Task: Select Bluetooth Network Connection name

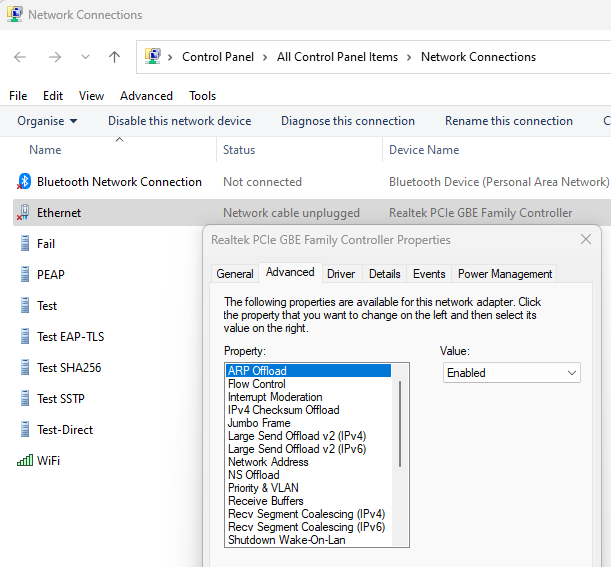Action: (119, 182)
